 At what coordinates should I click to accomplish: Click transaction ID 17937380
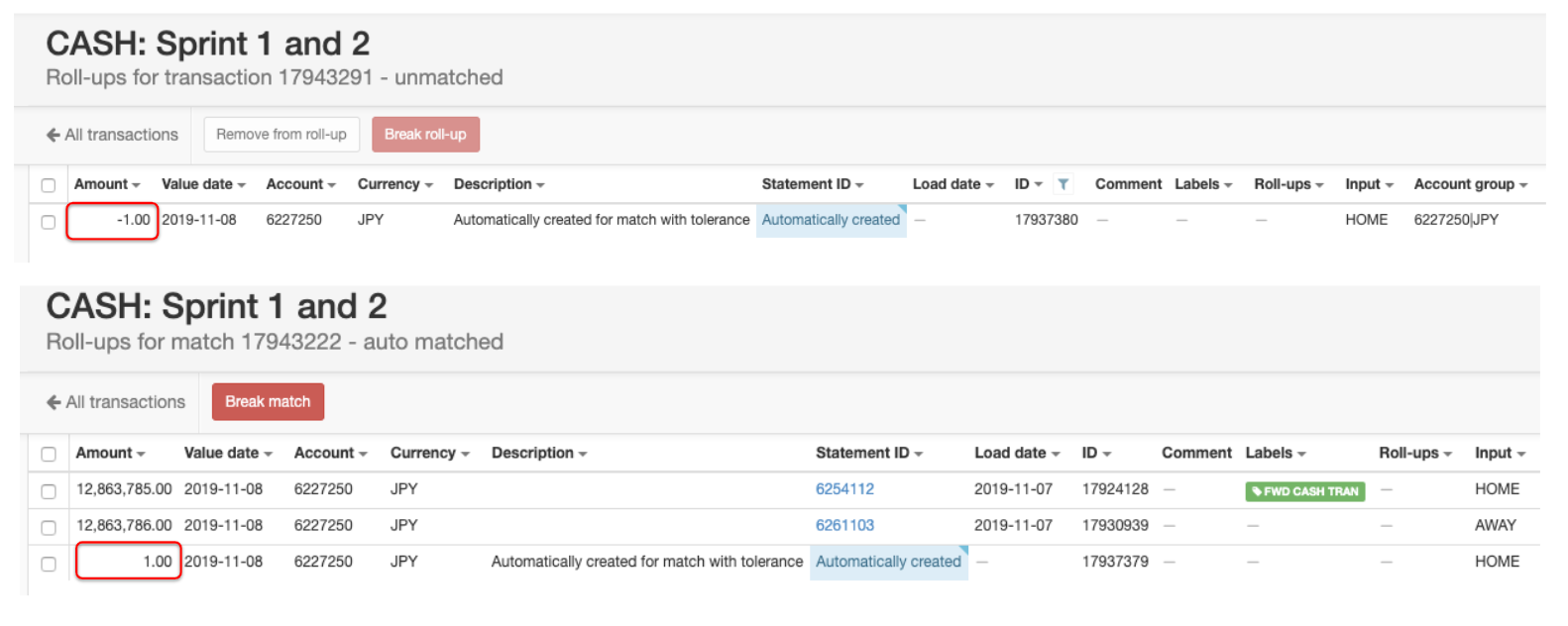coord(1046,220)
